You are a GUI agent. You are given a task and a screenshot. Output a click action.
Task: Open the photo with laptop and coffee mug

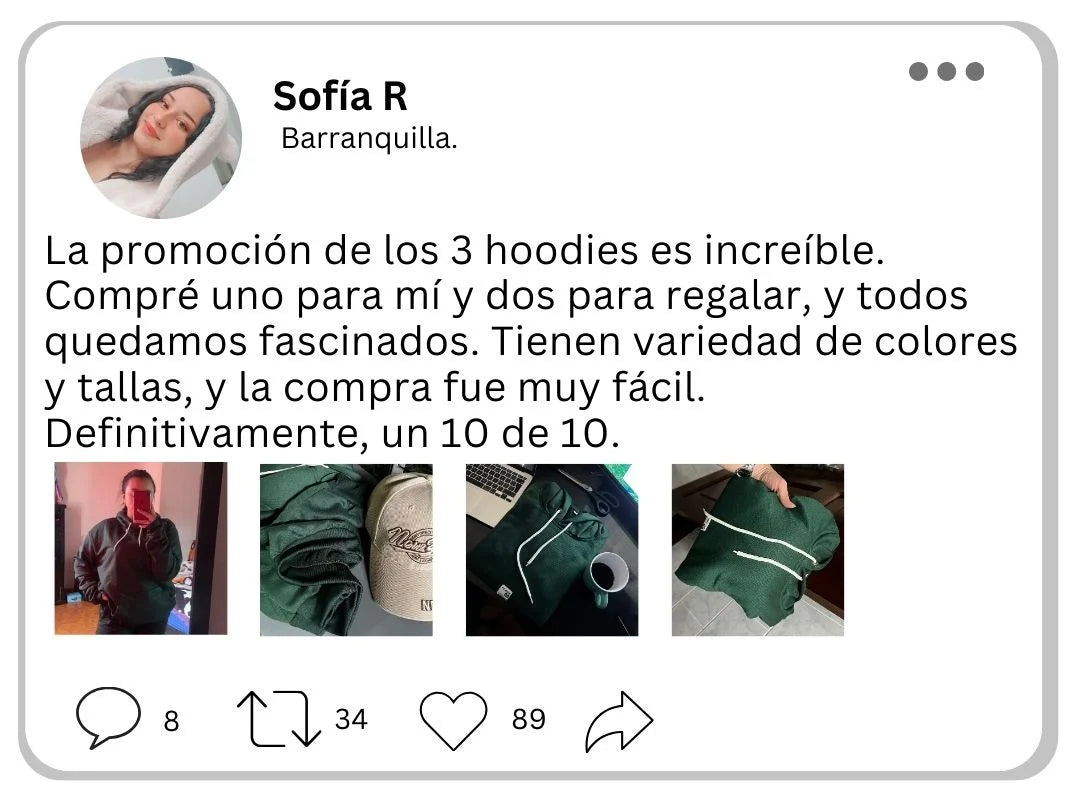(552, 549)
